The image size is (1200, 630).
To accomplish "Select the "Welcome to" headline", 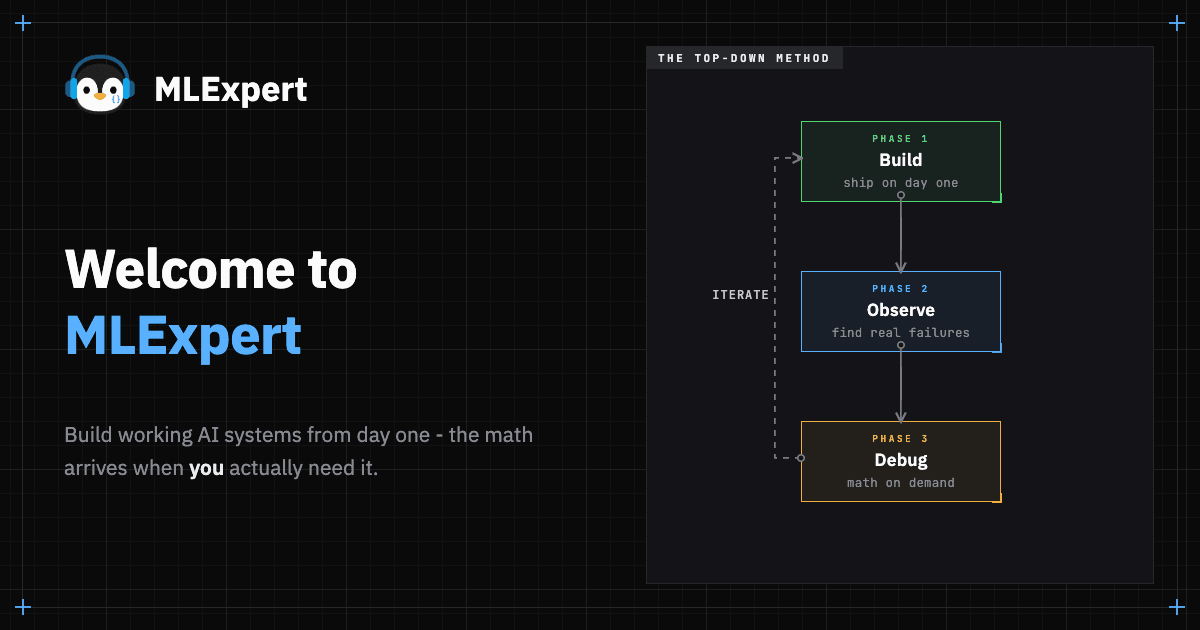I will click(x=211, y=268).
